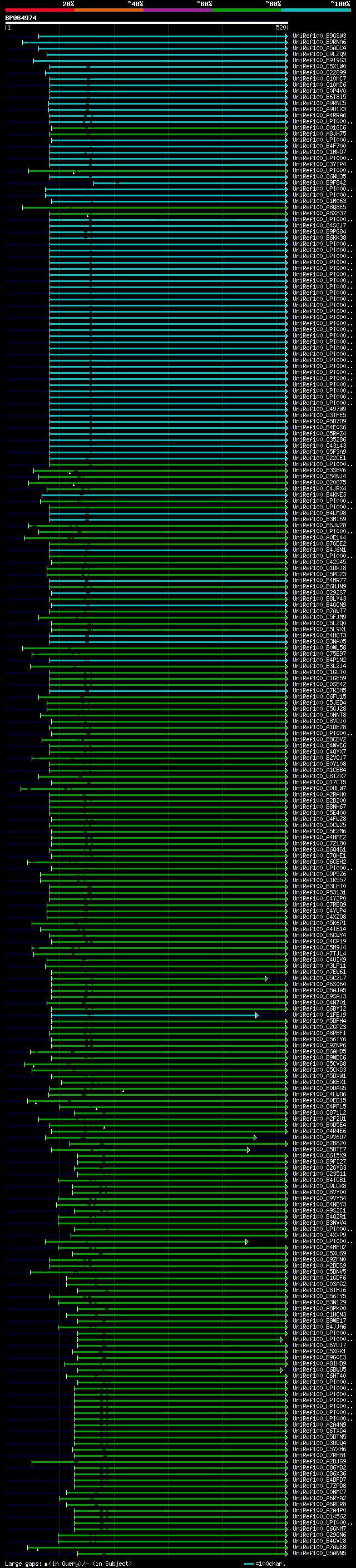Screen dimensions: 356x1568
Task: Click the UniRef100_Q01GC6 entry
Action: (319, 128)
